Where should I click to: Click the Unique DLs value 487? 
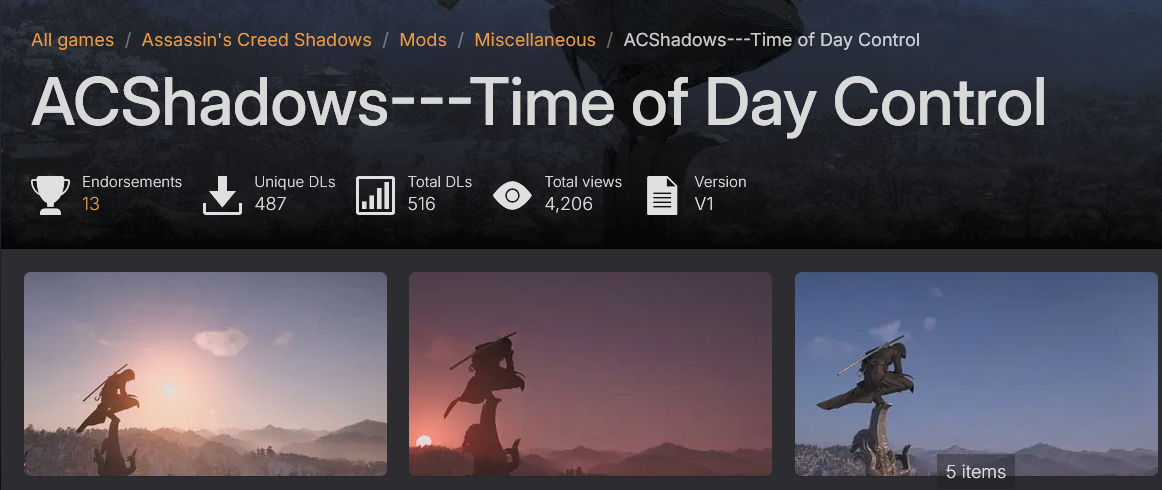click(270, 204)
